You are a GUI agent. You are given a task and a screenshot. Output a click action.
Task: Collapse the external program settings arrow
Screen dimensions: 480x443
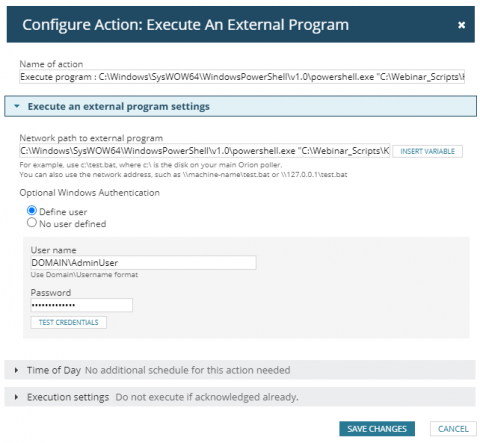(x=17, y=106)
